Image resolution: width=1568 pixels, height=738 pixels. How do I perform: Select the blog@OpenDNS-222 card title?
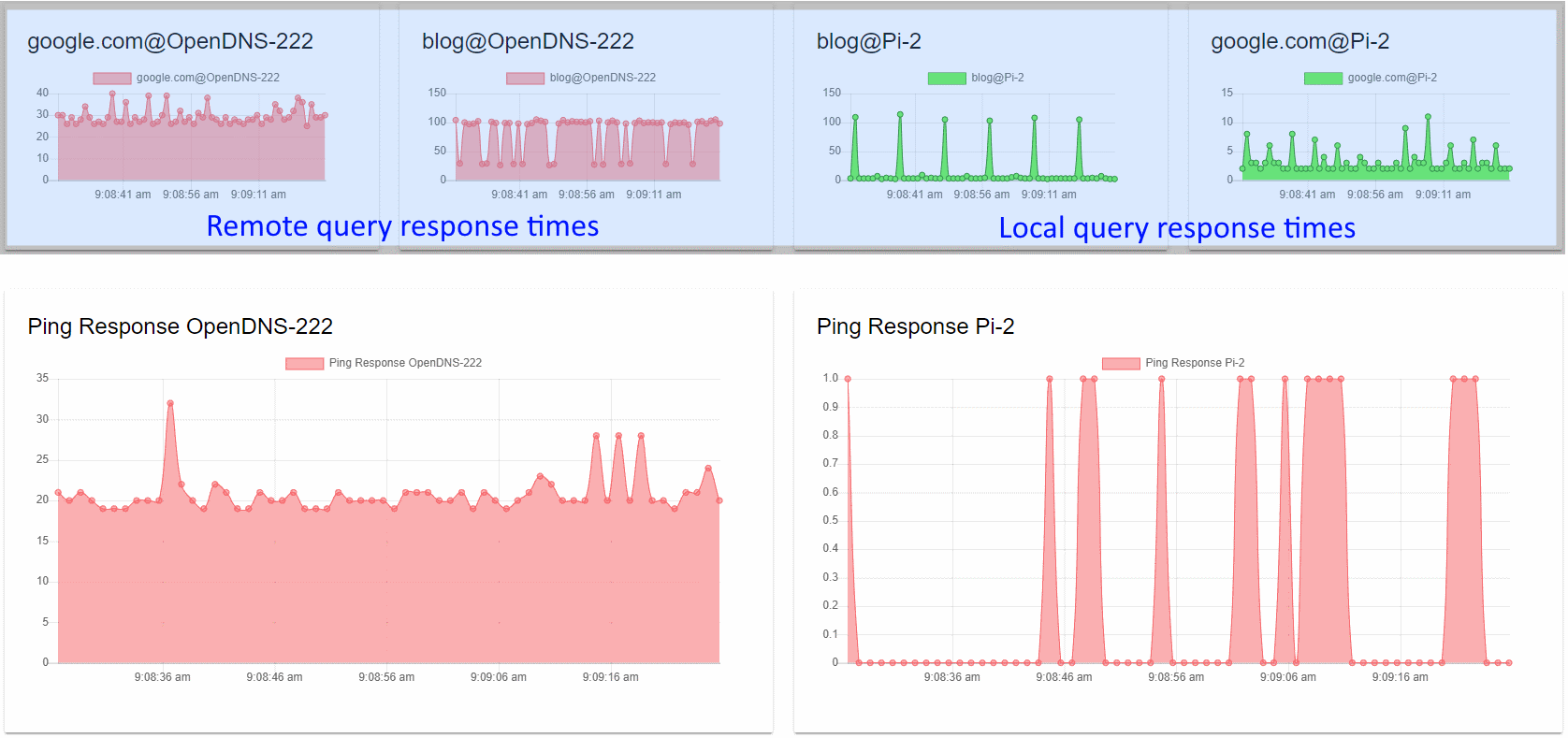(528, 41)
